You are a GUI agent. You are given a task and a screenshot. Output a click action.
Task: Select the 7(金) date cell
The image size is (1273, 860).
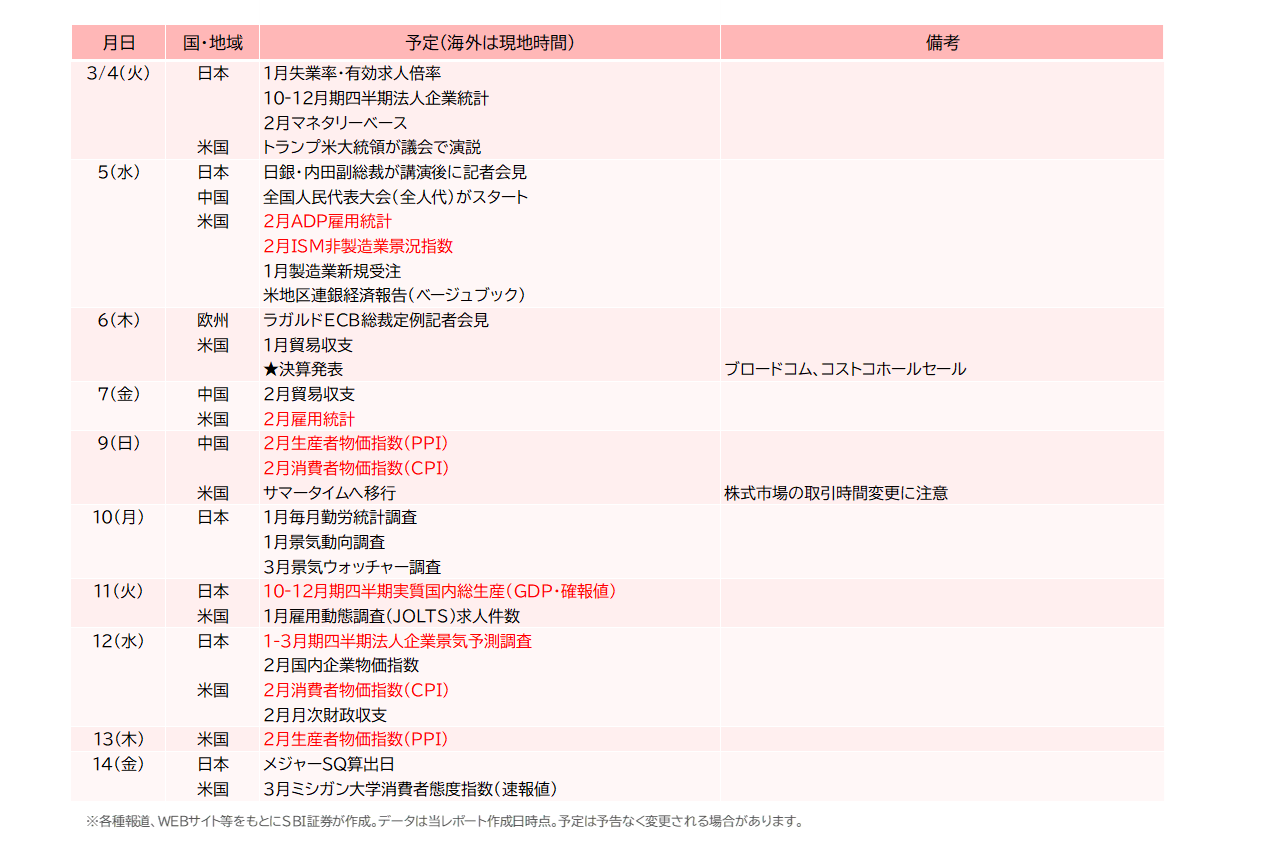coord(119,394)
